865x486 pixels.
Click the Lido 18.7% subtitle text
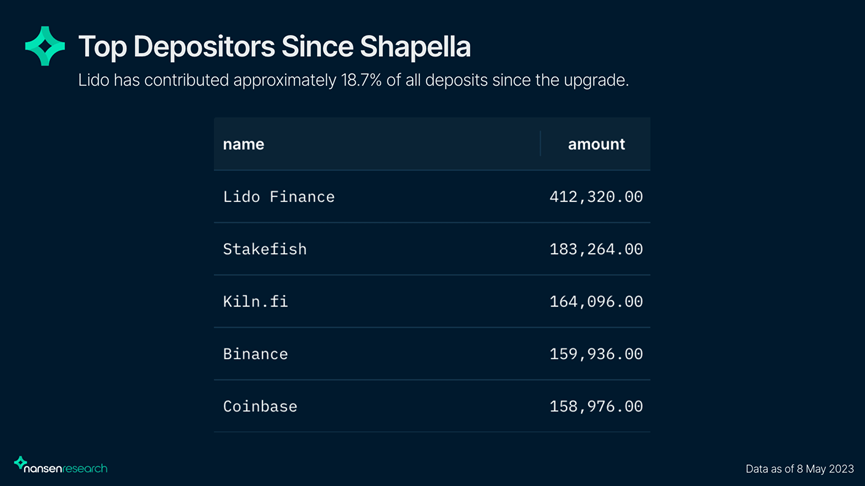tap(353, 80)
